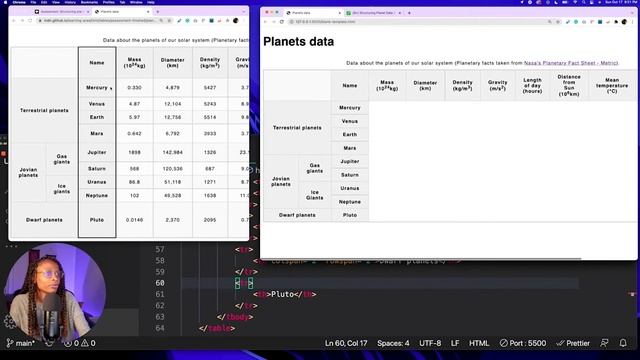This screenshot has height=360, width=640.
Task: Click 142,984 diameter cell in left table
Action: (173, 152)
